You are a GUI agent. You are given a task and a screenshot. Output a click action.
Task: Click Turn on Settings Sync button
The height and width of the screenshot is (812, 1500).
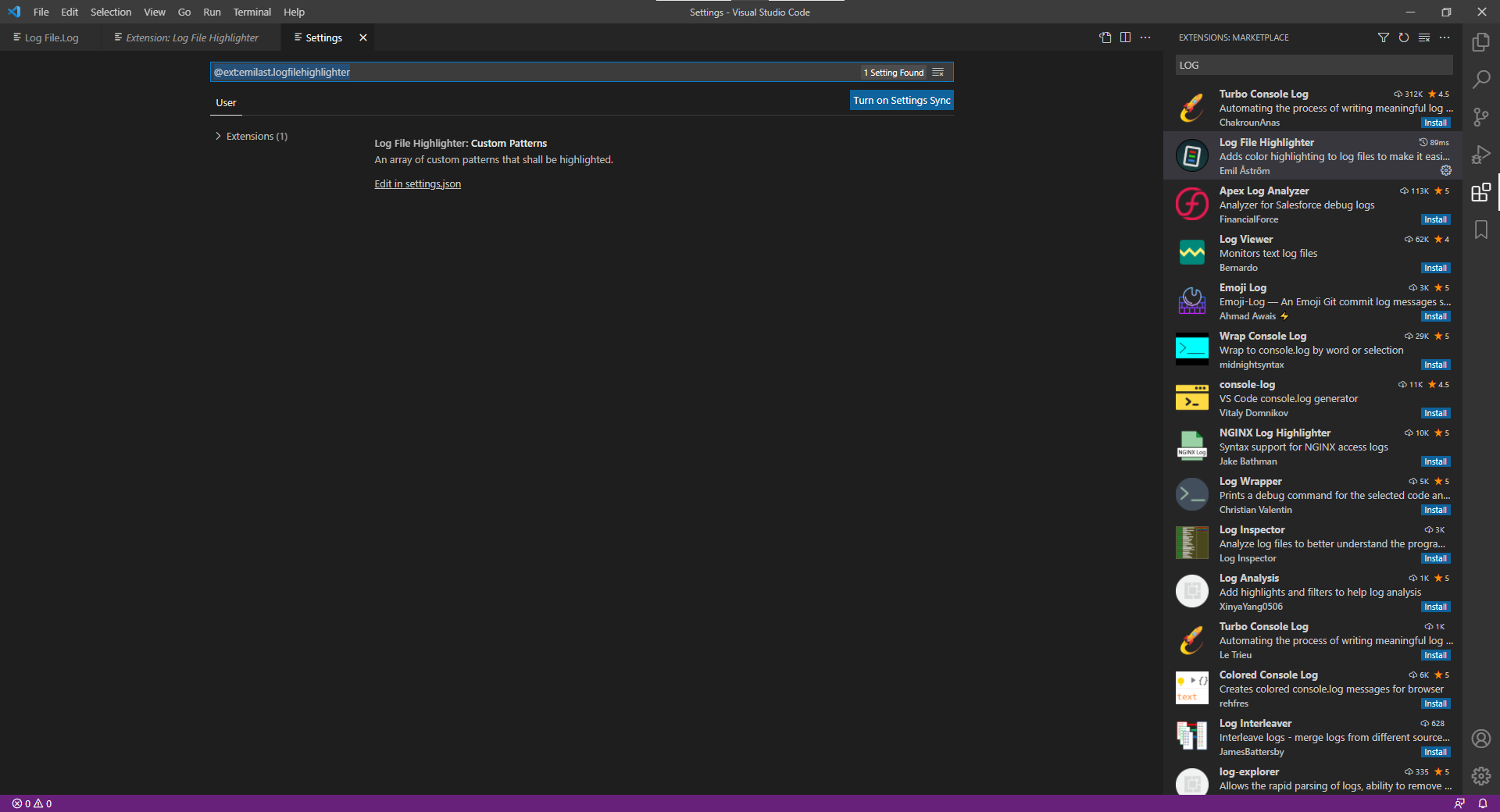pos(902,100)
